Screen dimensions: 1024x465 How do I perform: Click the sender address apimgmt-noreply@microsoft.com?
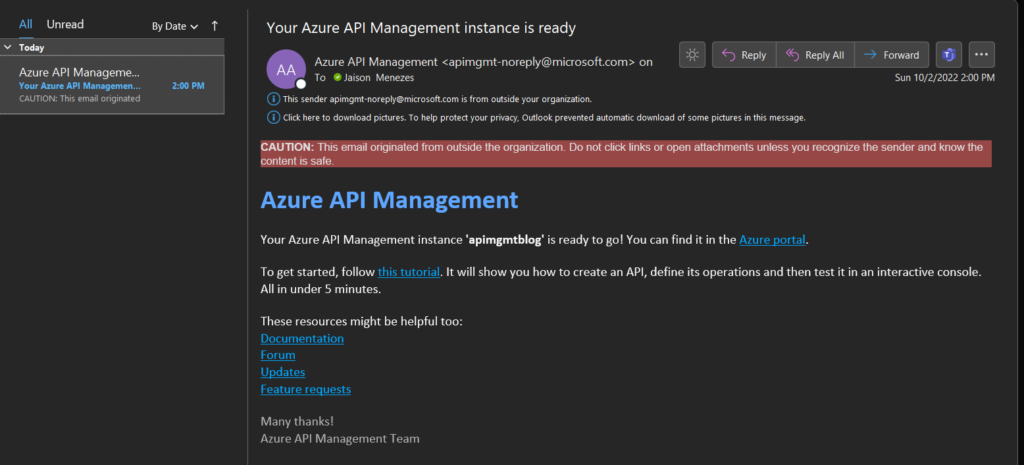pos(538,62)
